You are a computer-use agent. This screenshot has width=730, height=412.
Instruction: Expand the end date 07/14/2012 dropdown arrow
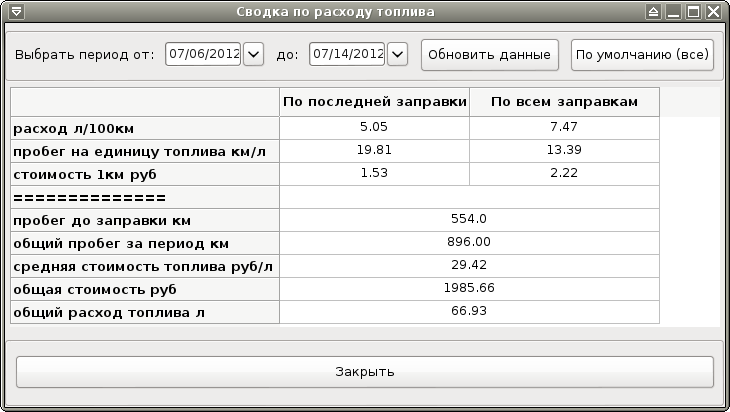397,54
